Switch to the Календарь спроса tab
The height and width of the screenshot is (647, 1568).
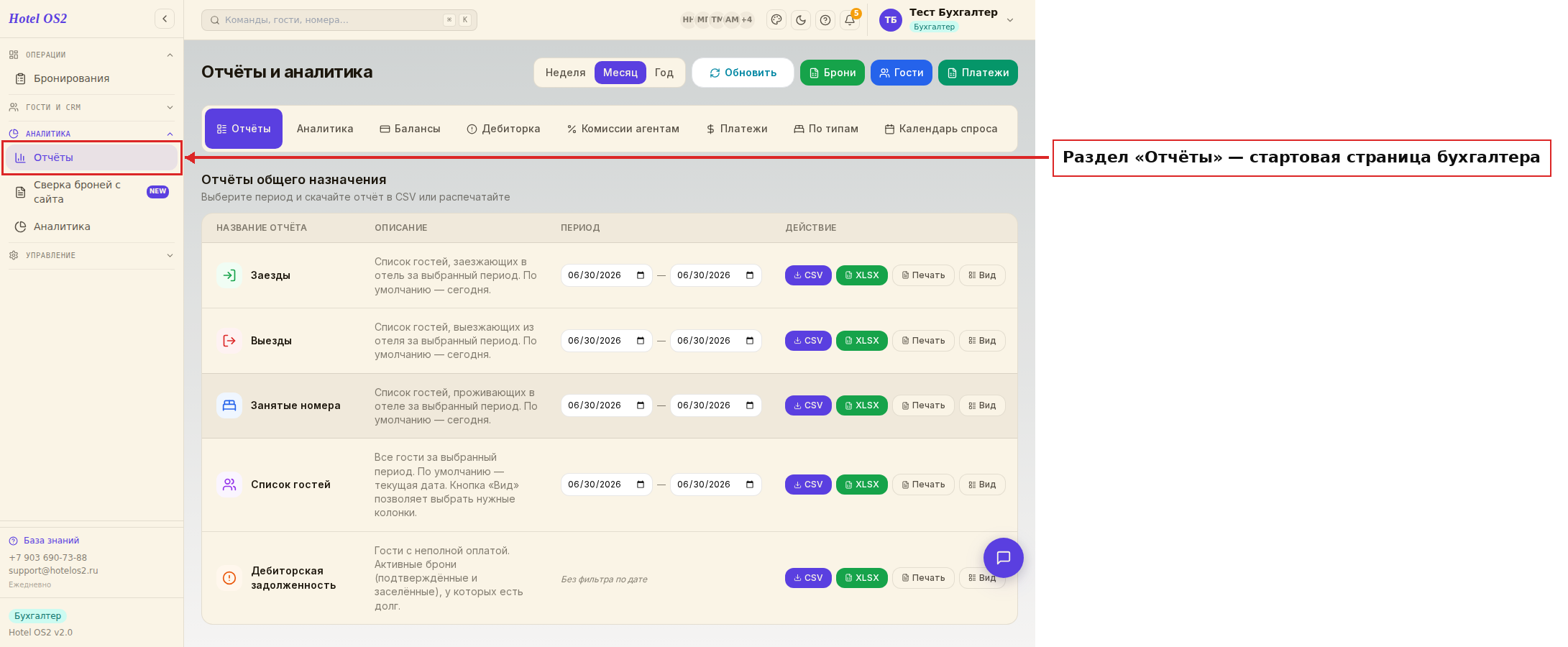coord(941,129)
